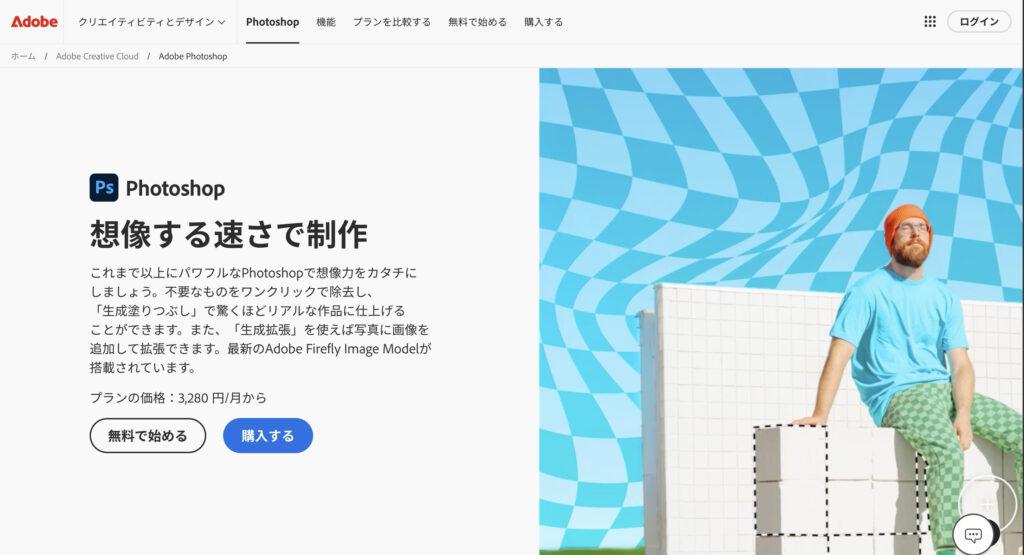Viewport: 1024px width, 555px height.
Task: Click the blue 購入する button
Action: point(268,436)
